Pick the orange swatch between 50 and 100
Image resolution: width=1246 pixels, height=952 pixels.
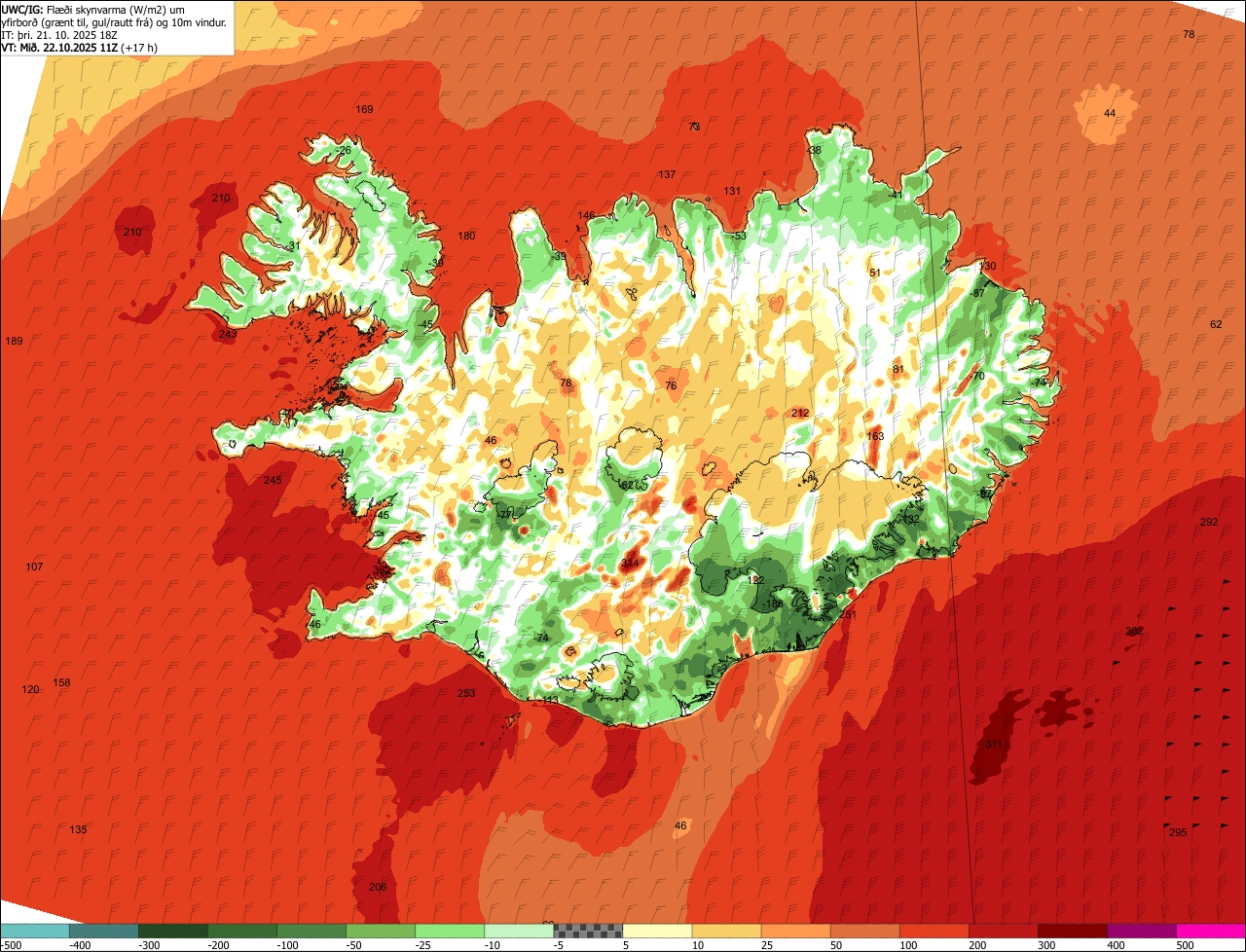coord(864,931)
